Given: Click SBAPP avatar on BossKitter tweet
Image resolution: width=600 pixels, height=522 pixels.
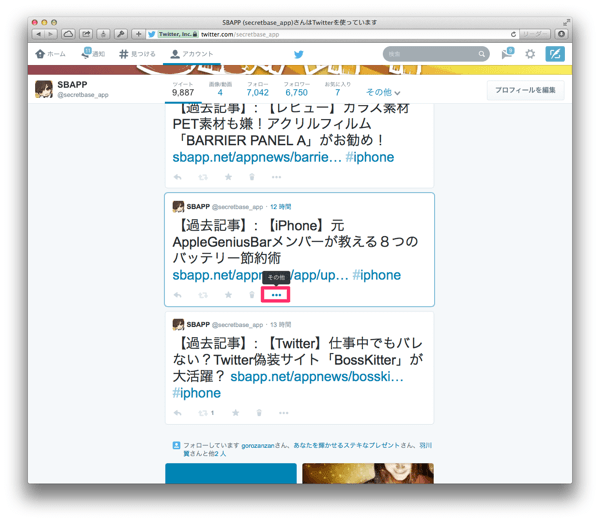Looking at the screenshot, I should (x=178, y=325).
